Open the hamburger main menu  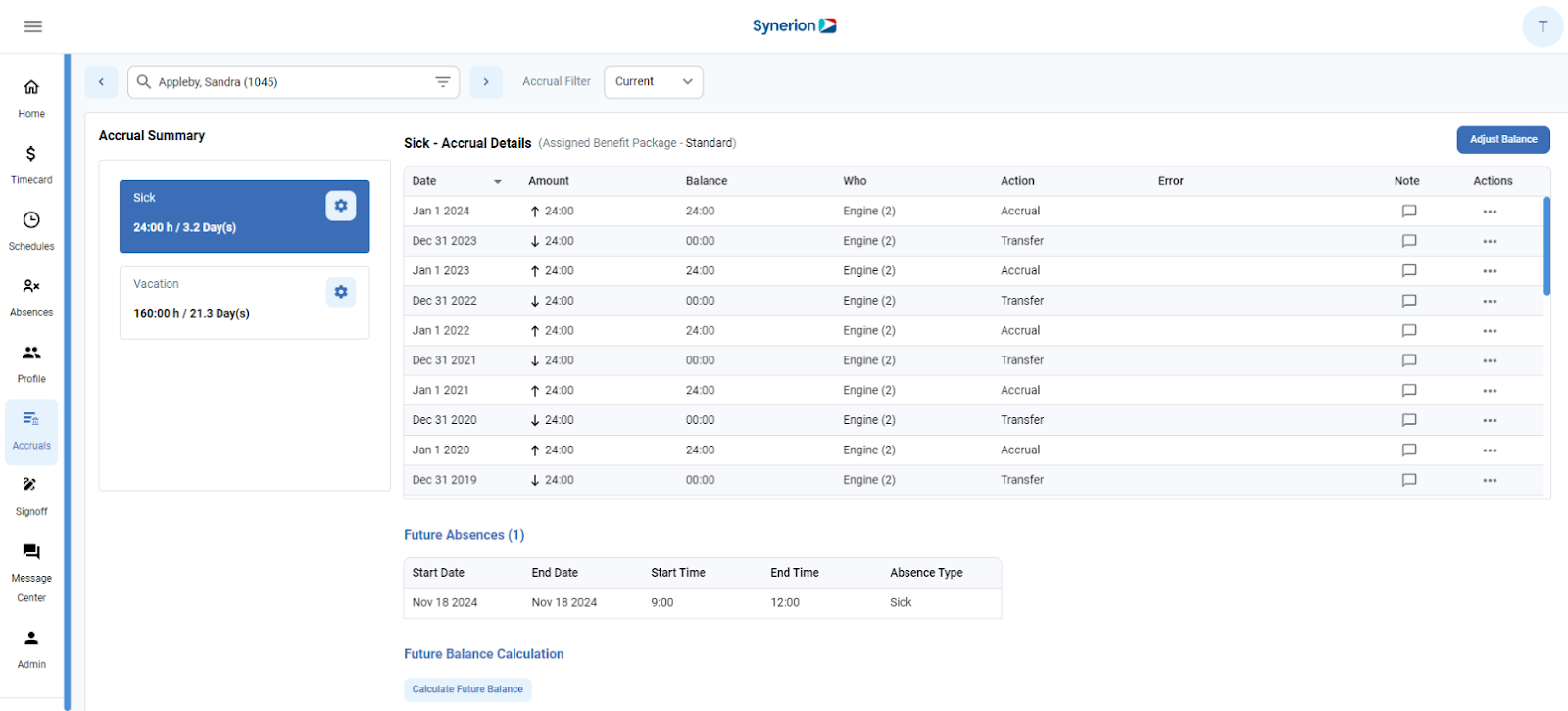tap(33, 26)
